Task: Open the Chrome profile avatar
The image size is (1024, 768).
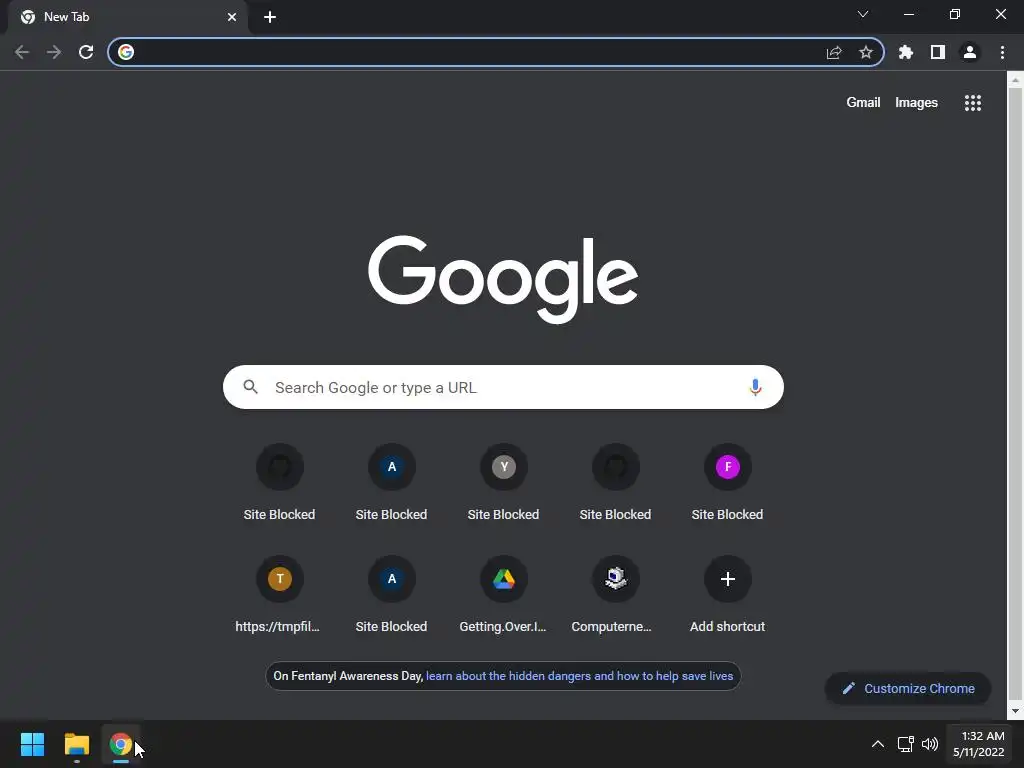Action: 970,52
